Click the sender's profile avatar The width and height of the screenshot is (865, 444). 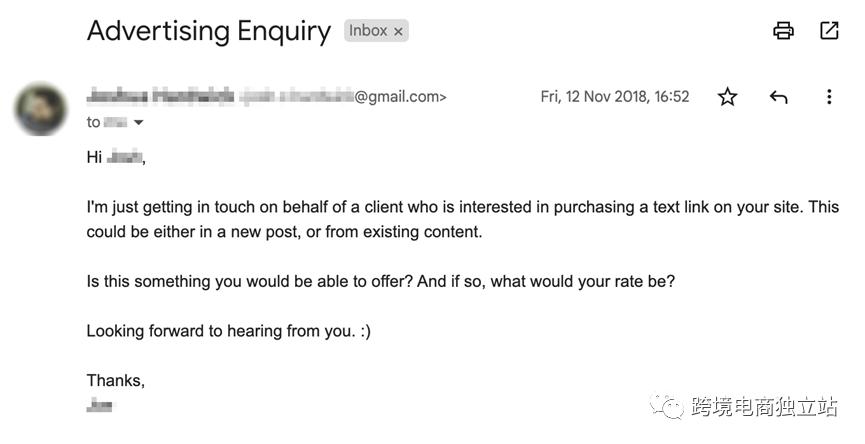[x=41, y=108]
